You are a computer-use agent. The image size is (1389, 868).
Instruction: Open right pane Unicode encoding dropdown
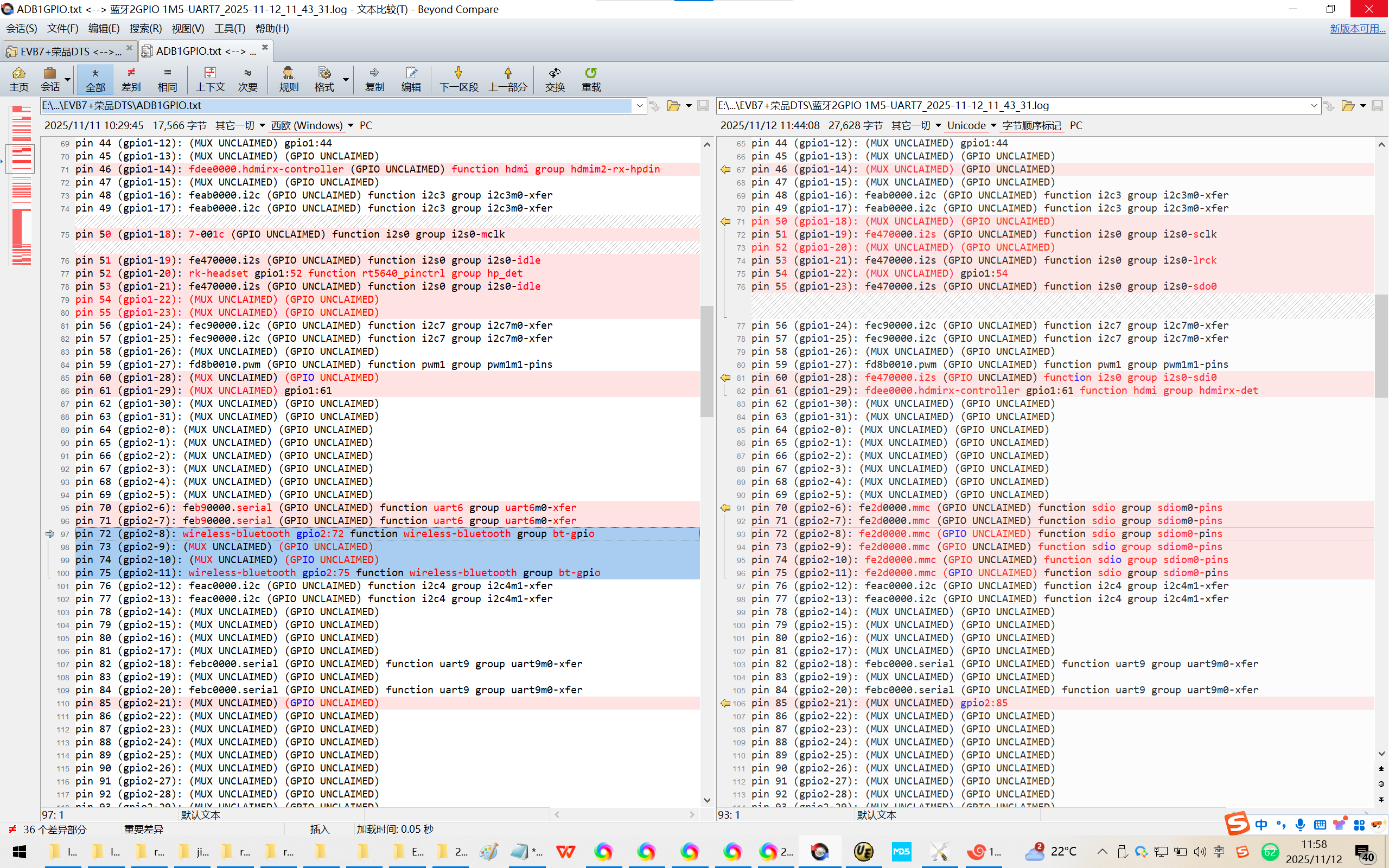pyautogui.click(x=971, y=125)
